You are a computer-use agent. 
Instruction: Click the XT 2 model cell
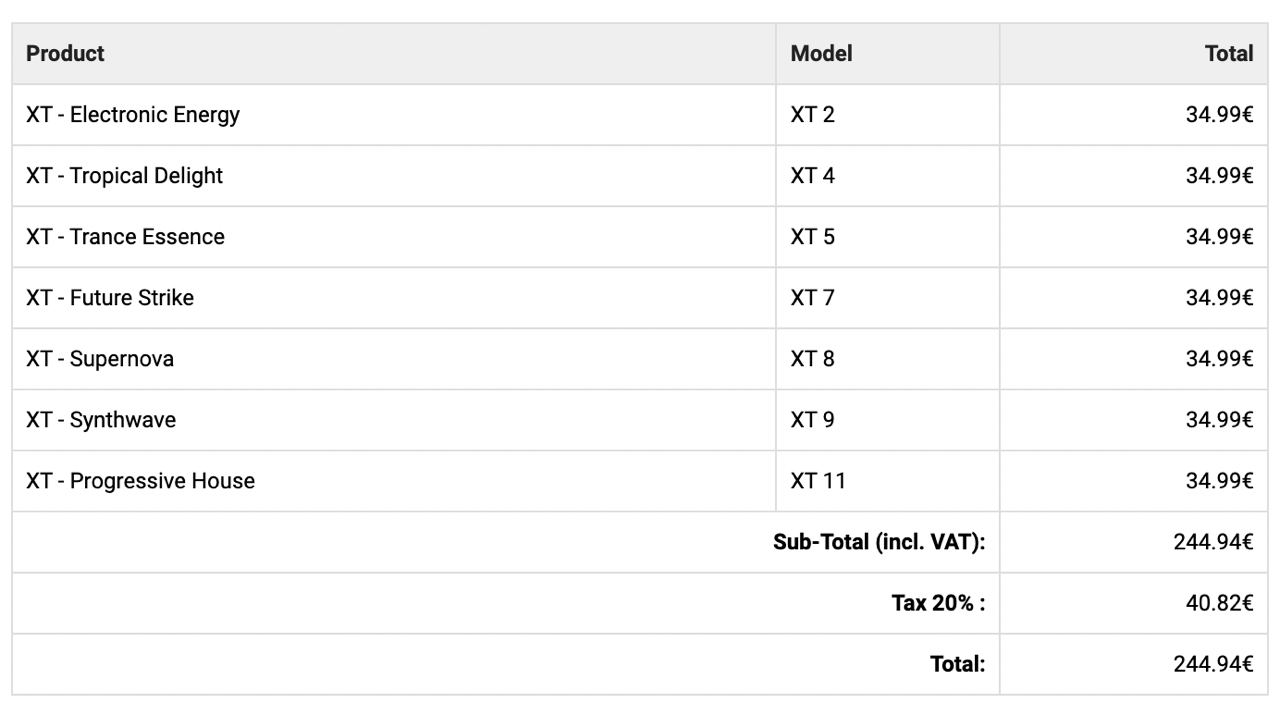[888, 115]
